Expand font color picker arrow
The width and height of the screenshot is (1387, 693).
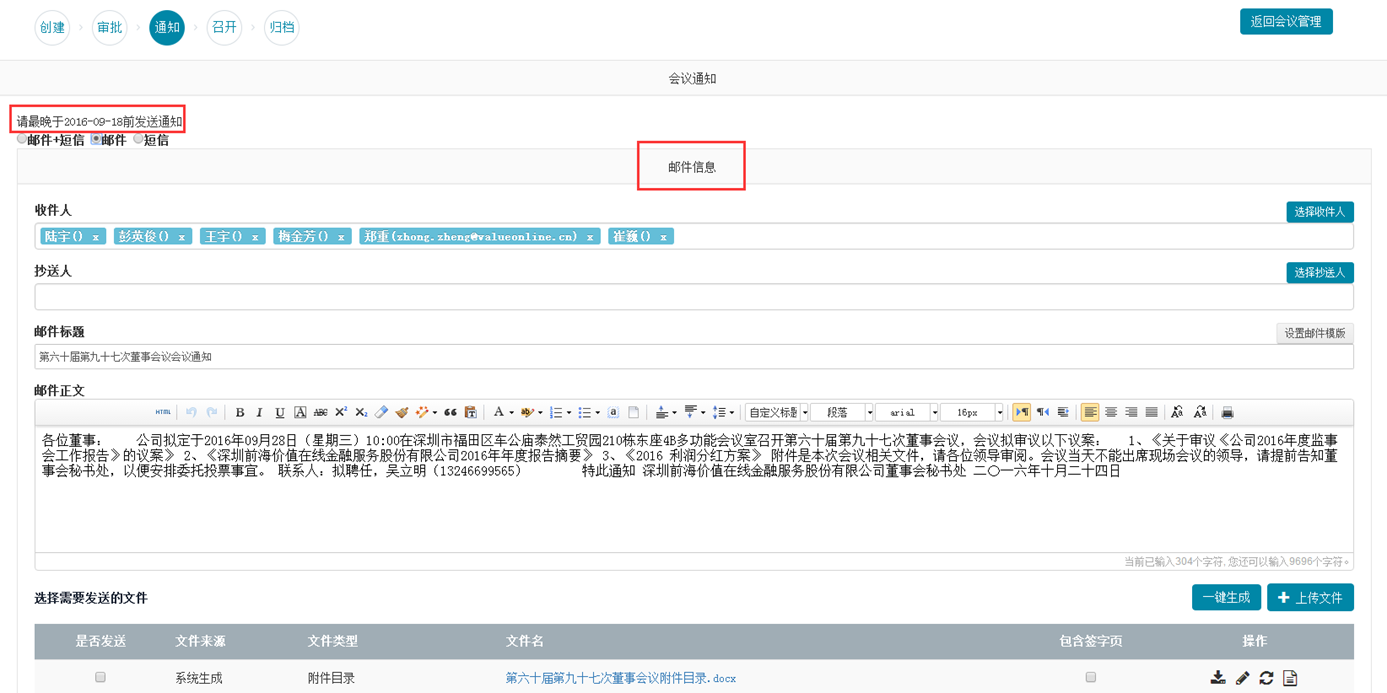(x=511, y=412)
